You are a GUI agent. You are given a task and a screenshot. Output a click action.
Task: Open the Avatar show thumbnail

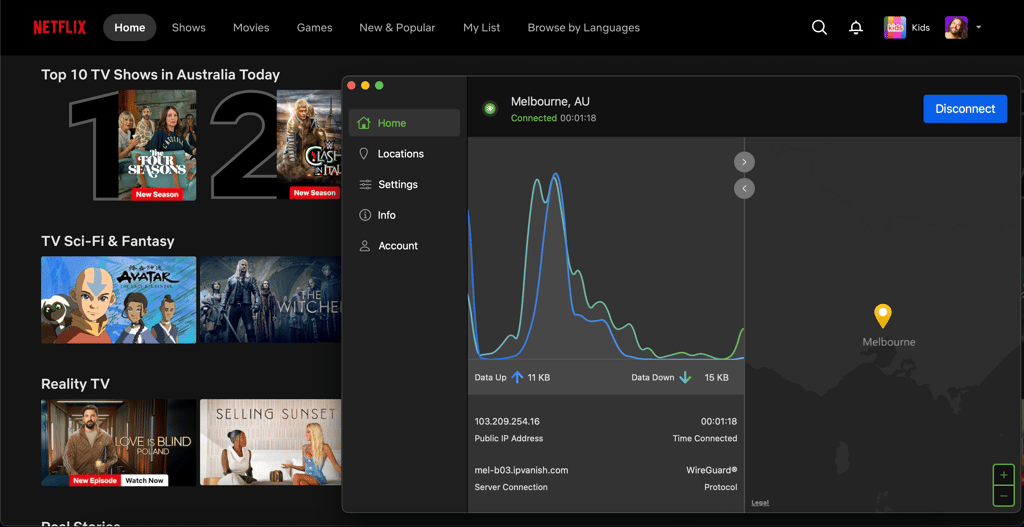click(118, 300)
